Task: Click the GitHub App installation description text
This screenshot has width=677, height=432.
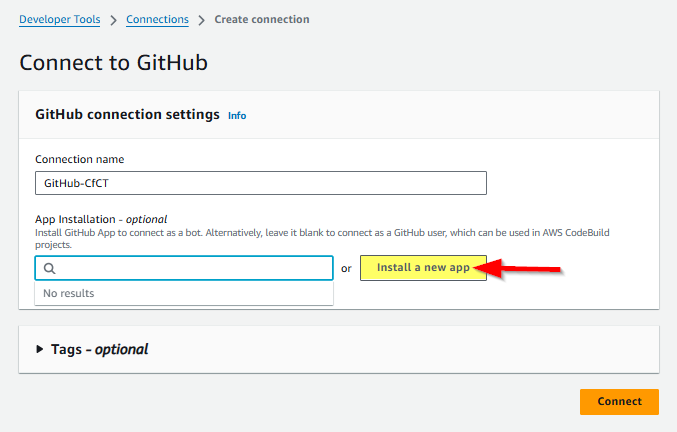Action: pos(320,238)
